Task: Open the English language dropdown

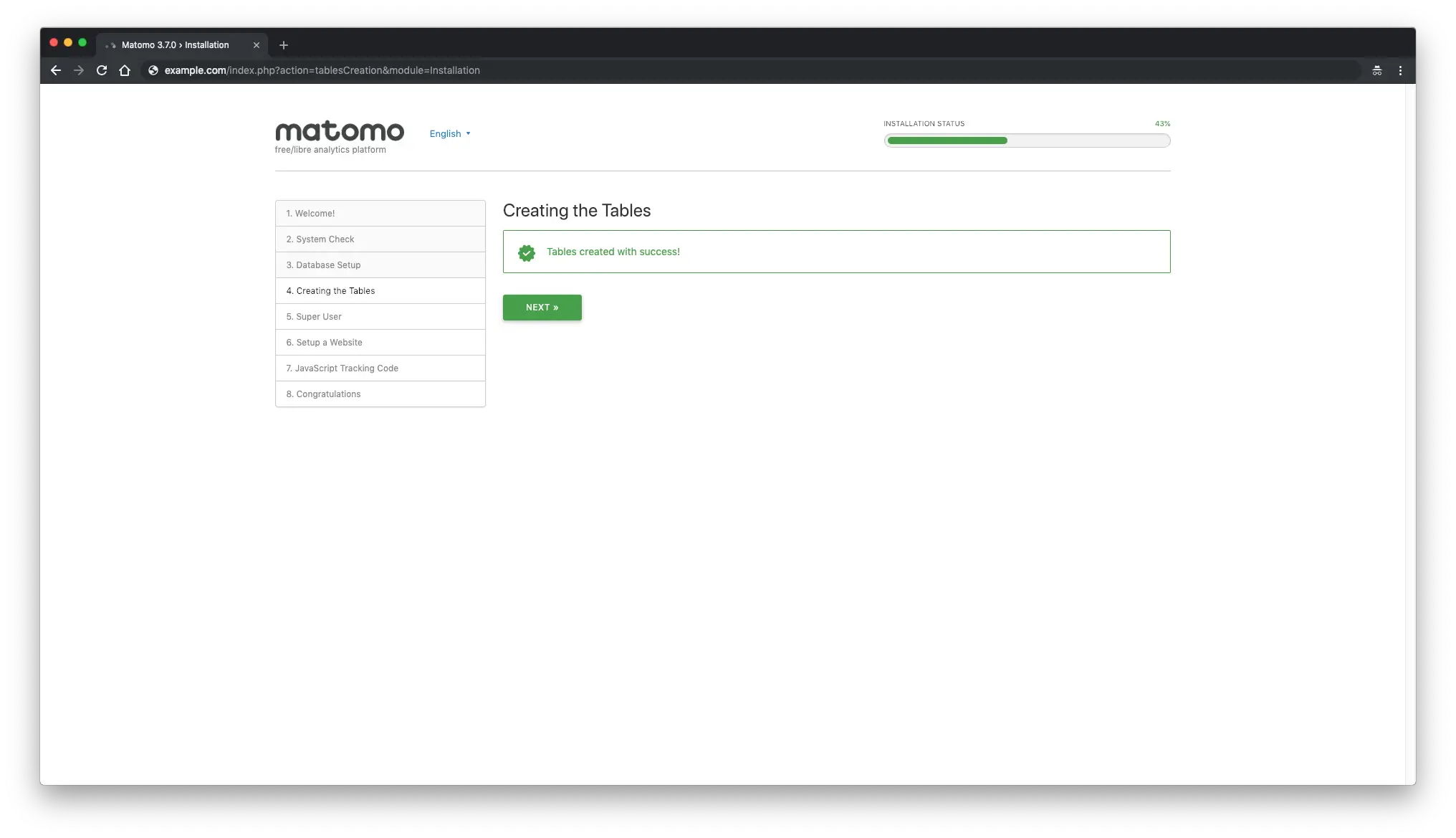Action: click(450, 134)
